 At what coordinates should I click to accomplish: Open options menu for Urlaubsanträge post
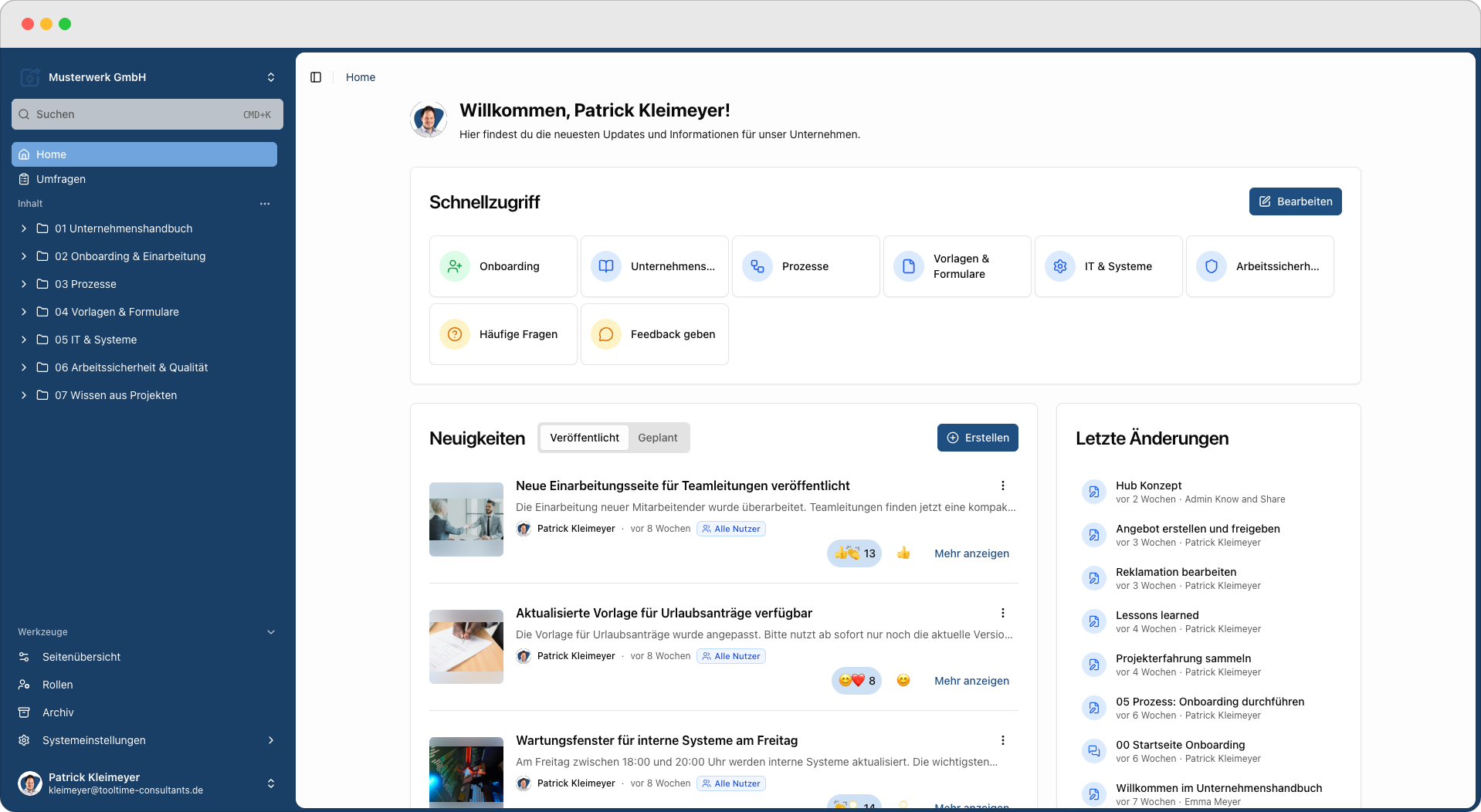(x=1003, y=613)
